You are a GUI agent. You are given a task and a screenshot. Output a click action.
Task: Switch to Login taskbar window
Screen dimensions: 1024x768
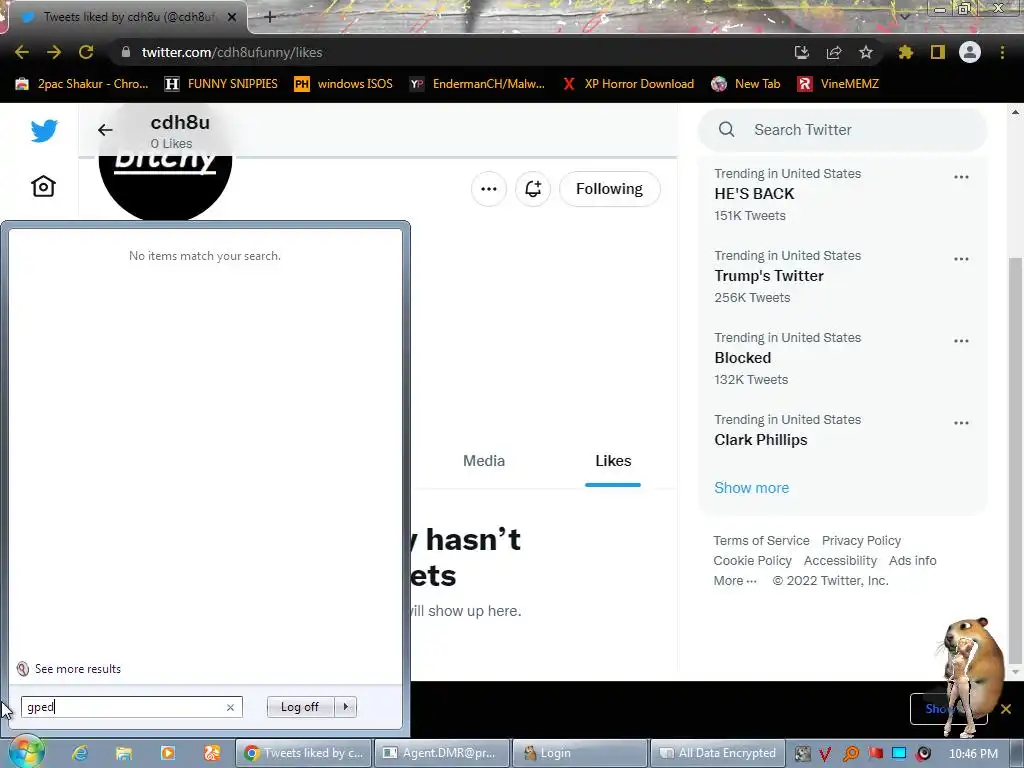(x=579, y=753)
